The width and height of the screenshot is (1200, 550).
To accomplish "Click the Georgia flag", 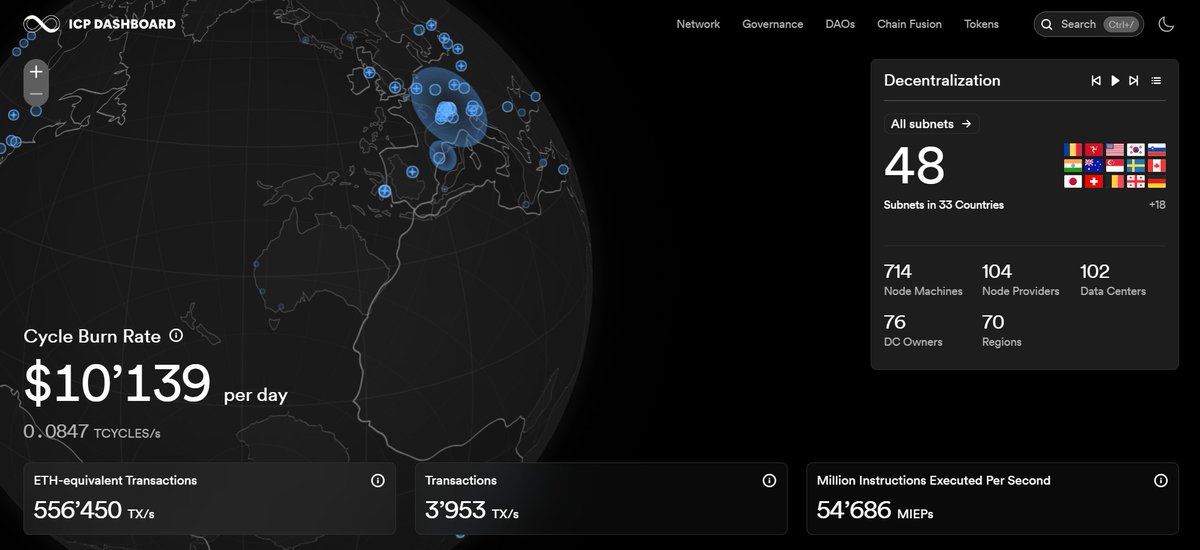I will [1136, 182].
